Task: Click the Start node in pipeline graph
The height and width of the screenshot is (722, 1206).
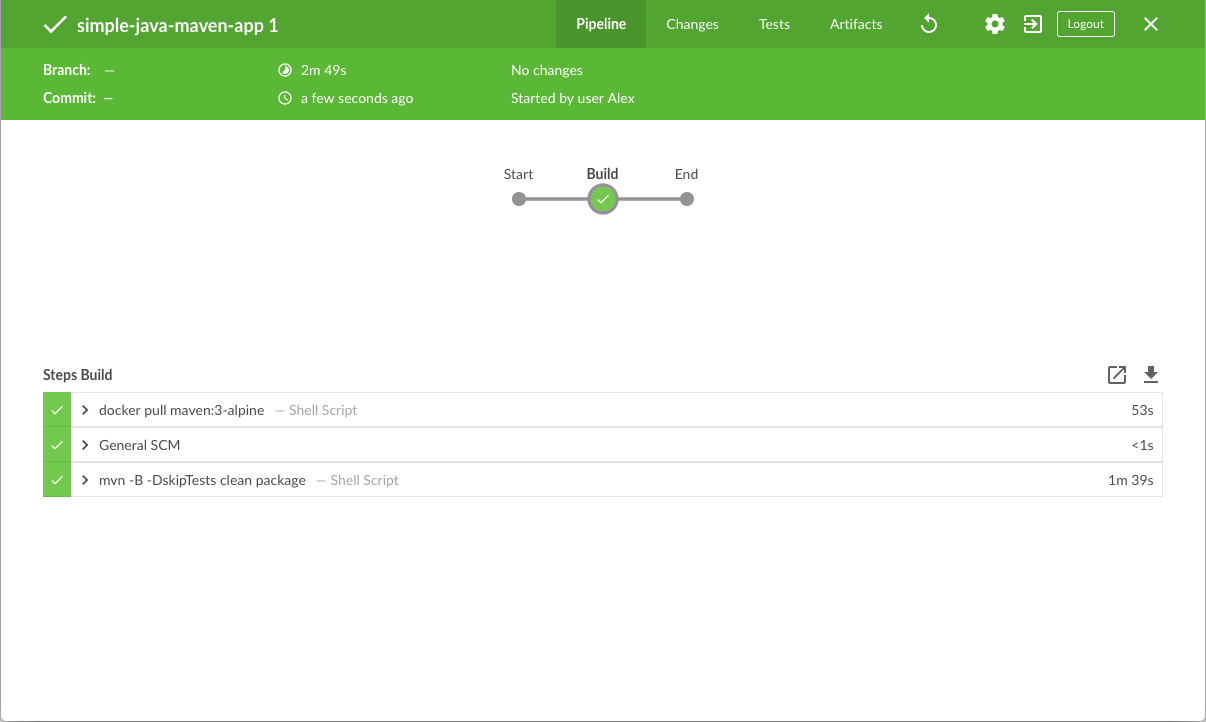Action: point(518,199)
